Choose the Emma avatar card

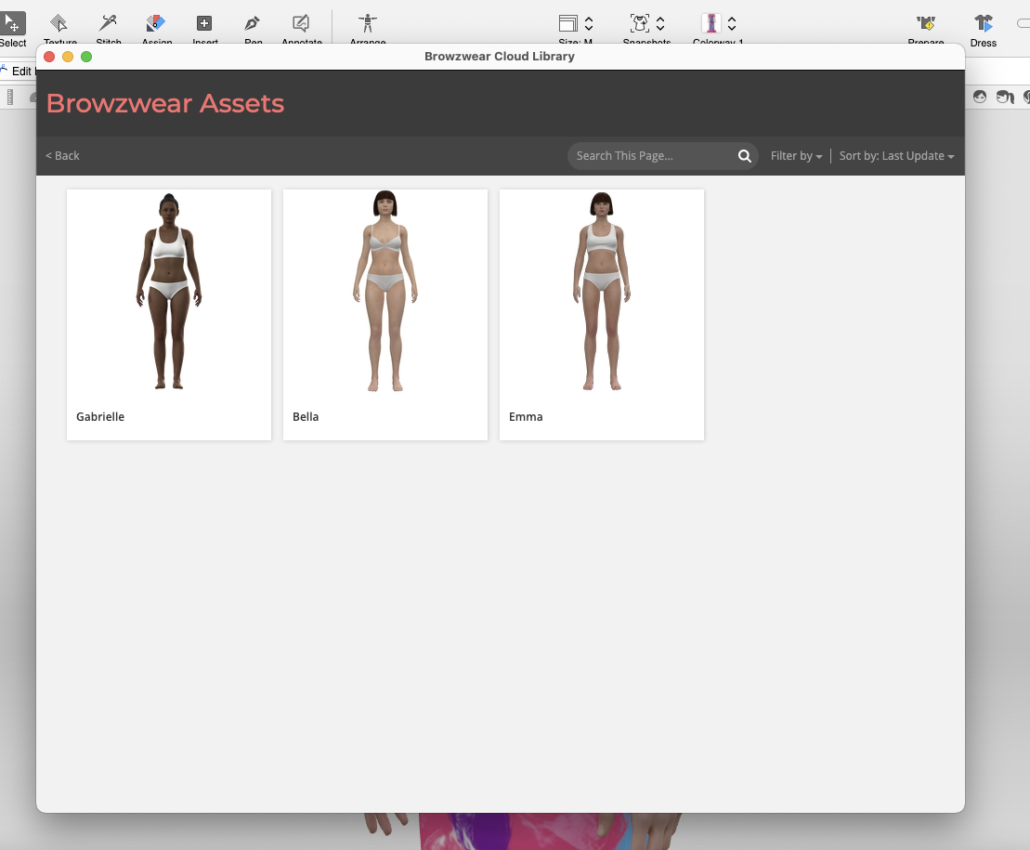[x=601, y=300]
